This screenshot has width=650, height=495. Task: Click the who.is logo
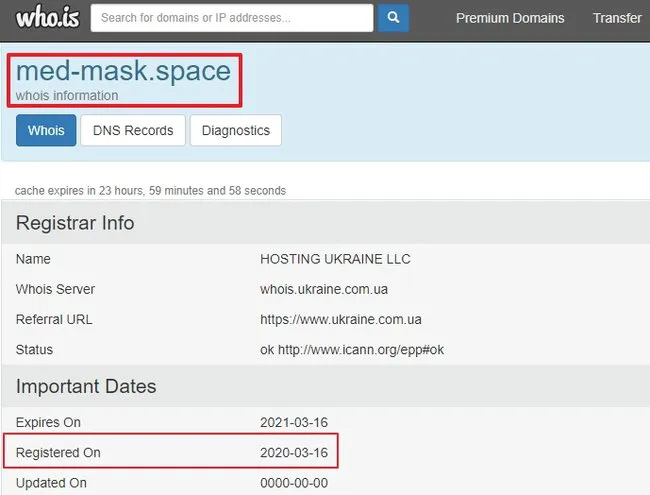(x=48, y=17)
